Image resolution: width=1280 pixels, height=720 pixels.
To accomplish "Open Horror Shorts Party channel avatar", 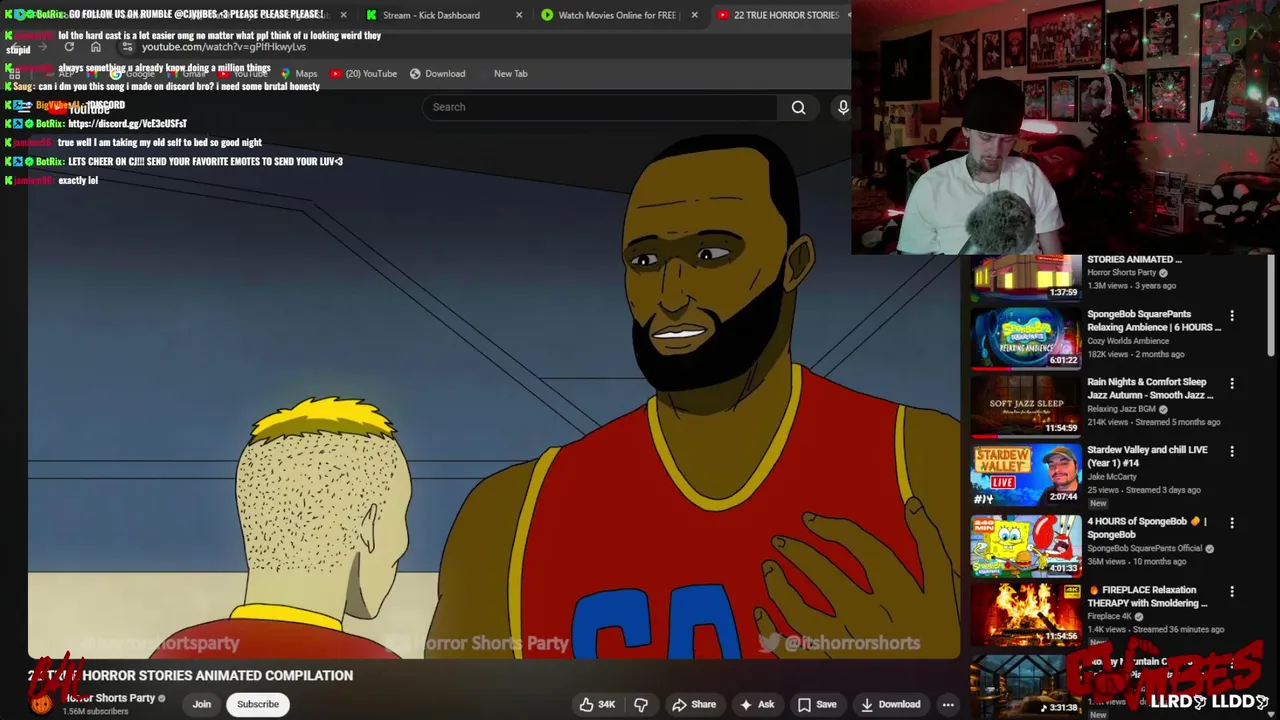I will point(41,704).
